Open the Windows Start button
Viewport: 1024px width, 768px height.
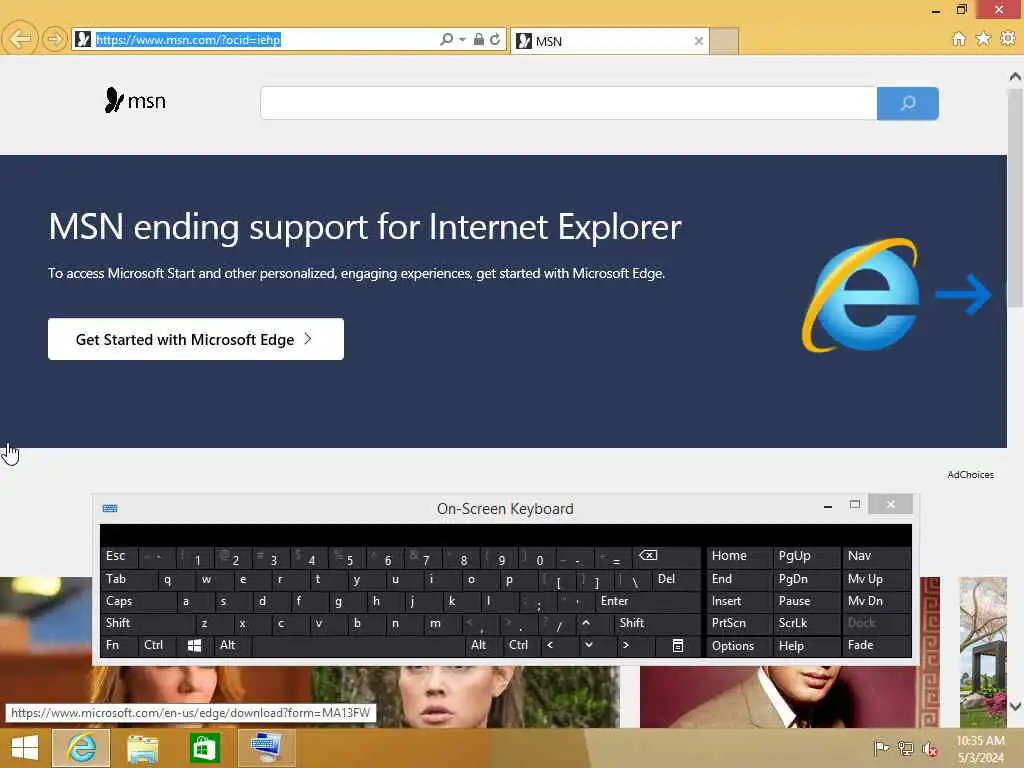[x=25, y=748]
